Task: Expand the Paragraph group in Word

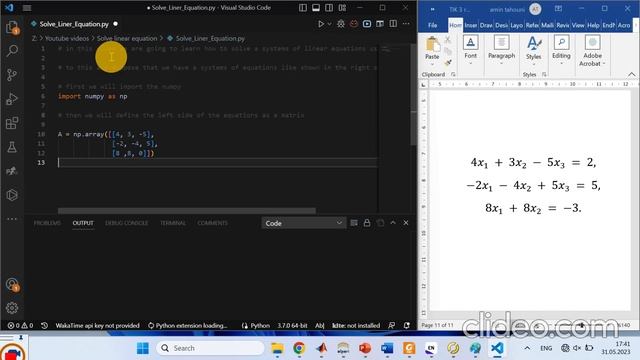Action: click(x=502, y=51)
